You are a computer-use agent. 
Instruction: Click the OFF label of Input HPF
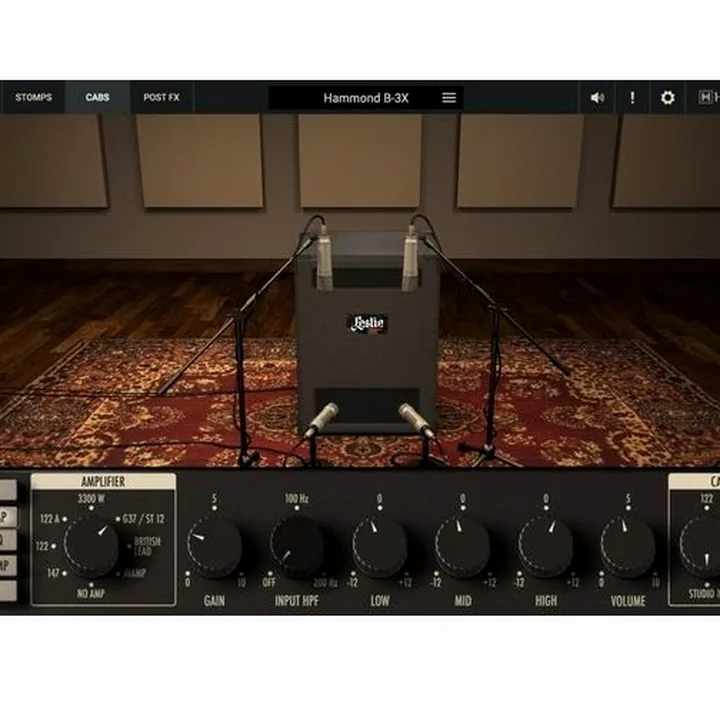click(x=269, y=583)
